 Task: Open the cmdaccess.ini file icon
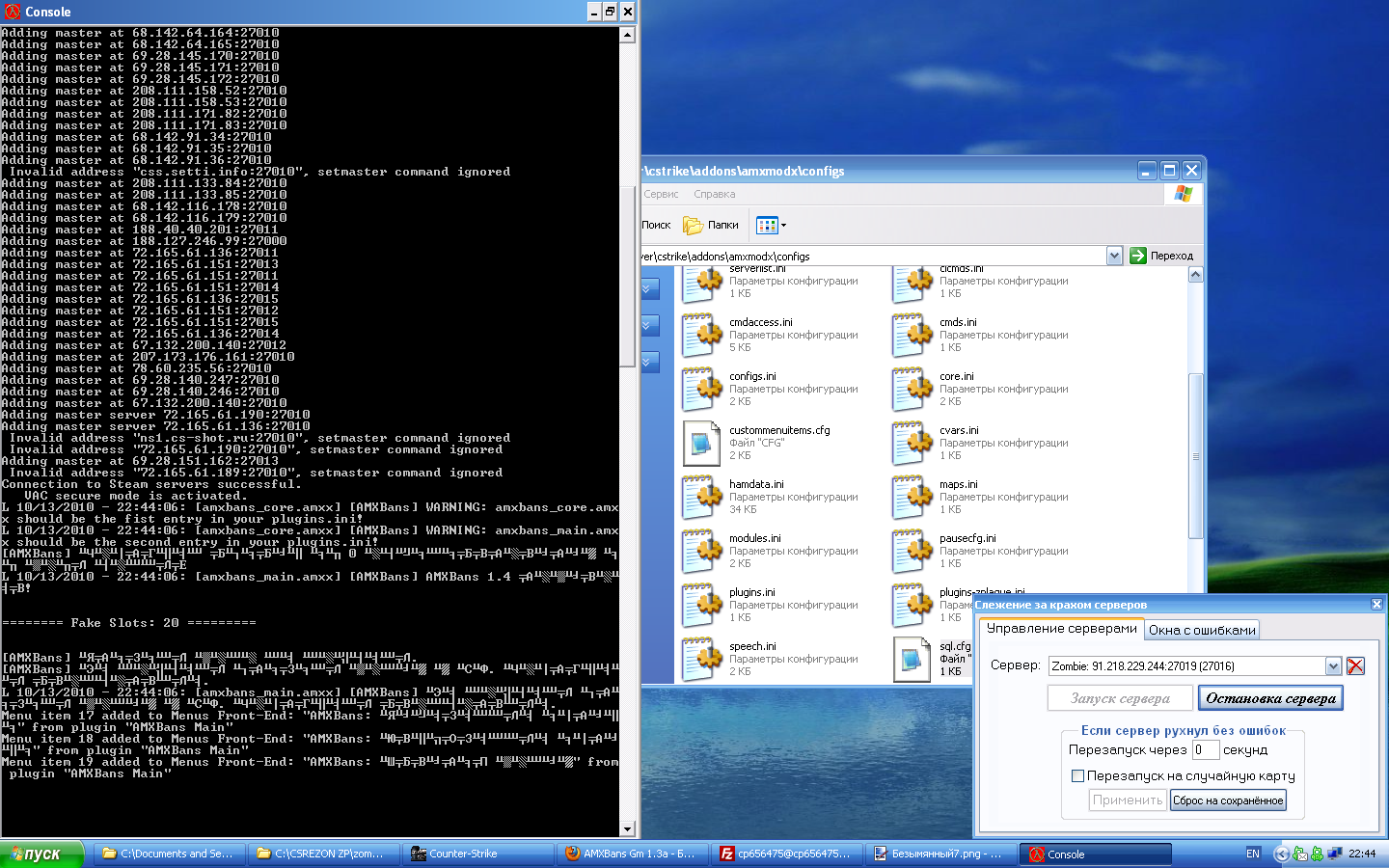pyautogui.click(x=703, y=336)
